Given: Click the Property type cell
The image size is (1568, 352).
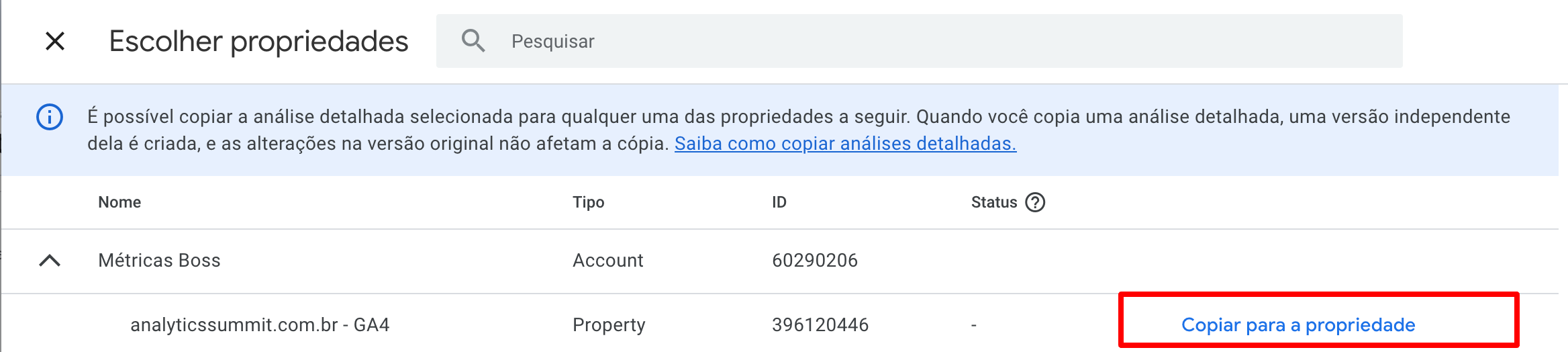Looking at the screenshot, I should (x=608, y=325).
